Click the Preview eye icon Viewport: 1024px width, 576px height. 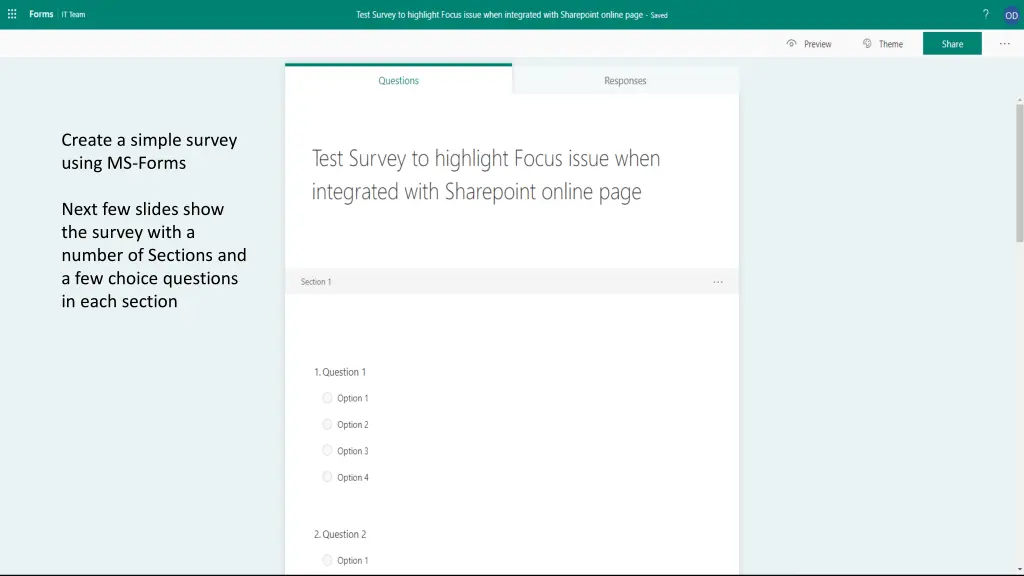click(792, 44)
